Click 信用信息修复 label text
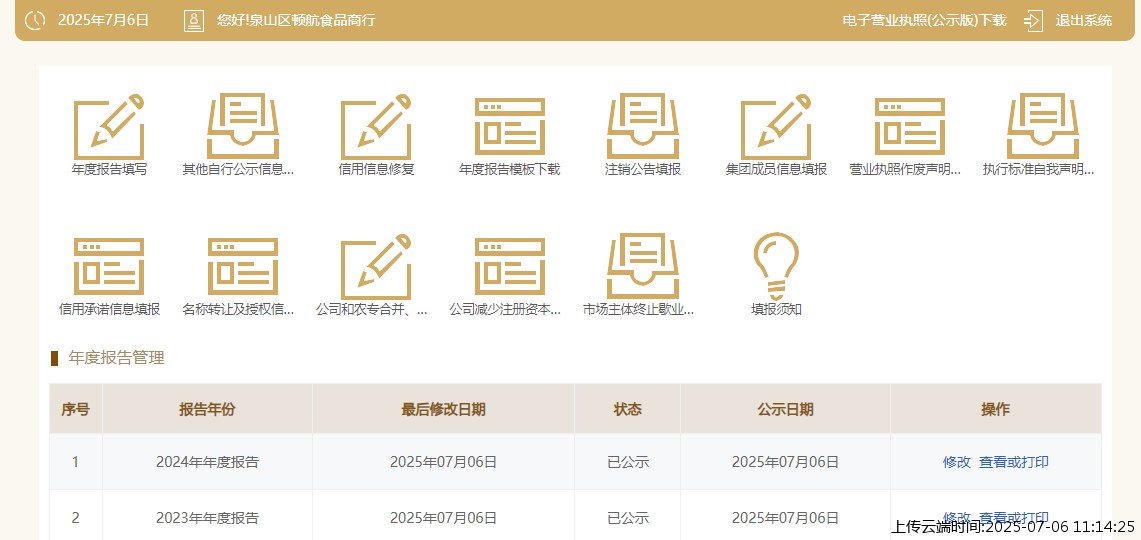 pyautogui.click(x=376, y=170)
